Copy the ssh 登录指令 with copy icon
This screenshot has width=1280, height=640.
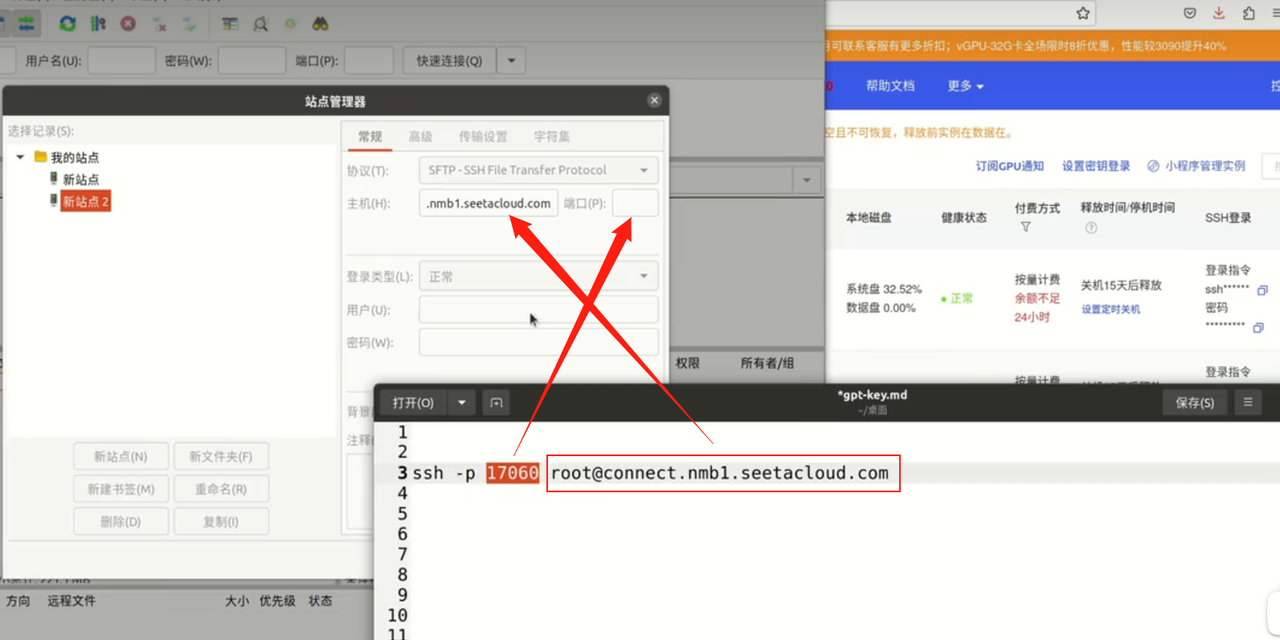click(x=1262, y=290)
